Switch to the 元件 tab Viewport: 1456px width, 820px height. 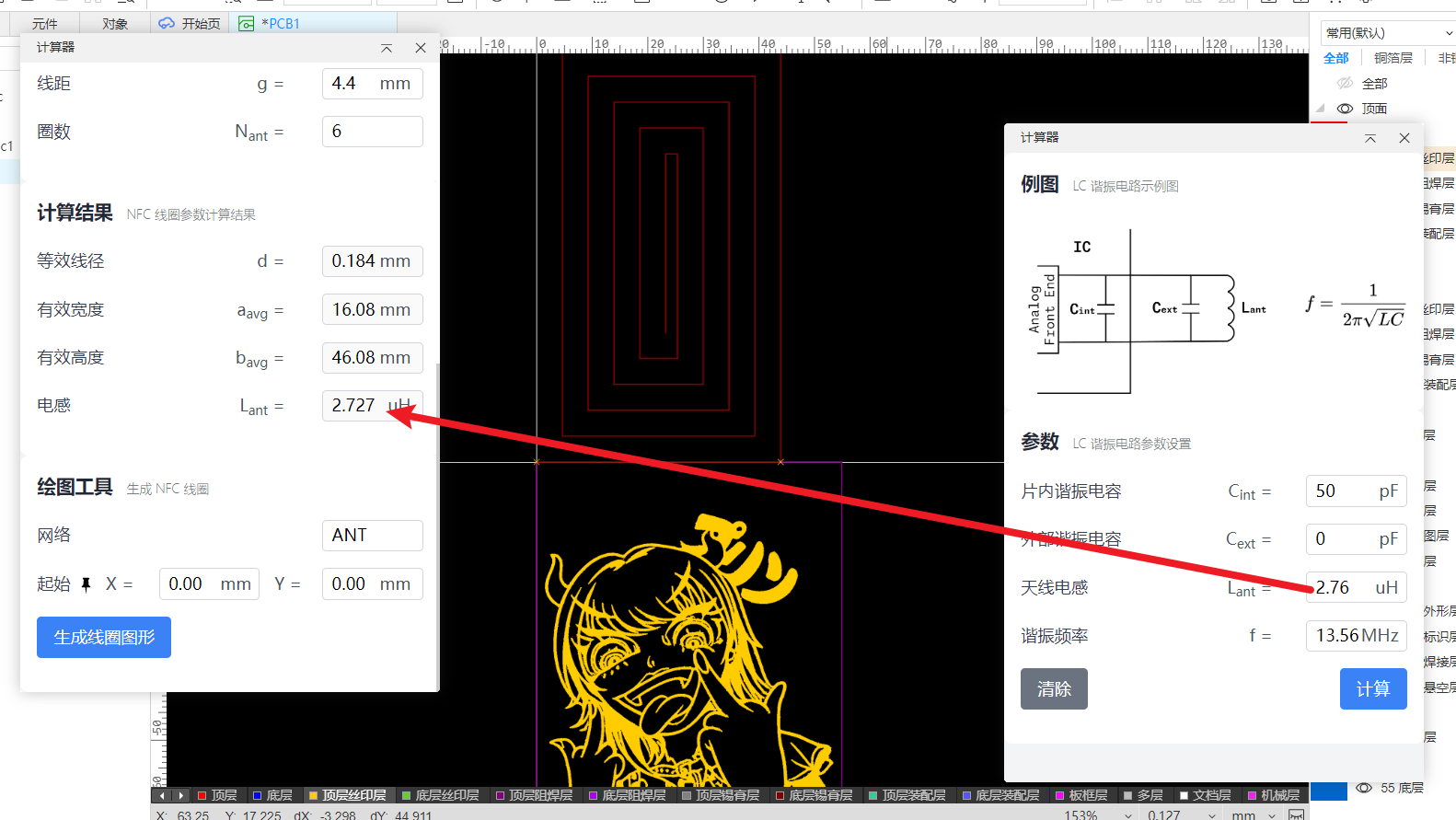[44, 24]
